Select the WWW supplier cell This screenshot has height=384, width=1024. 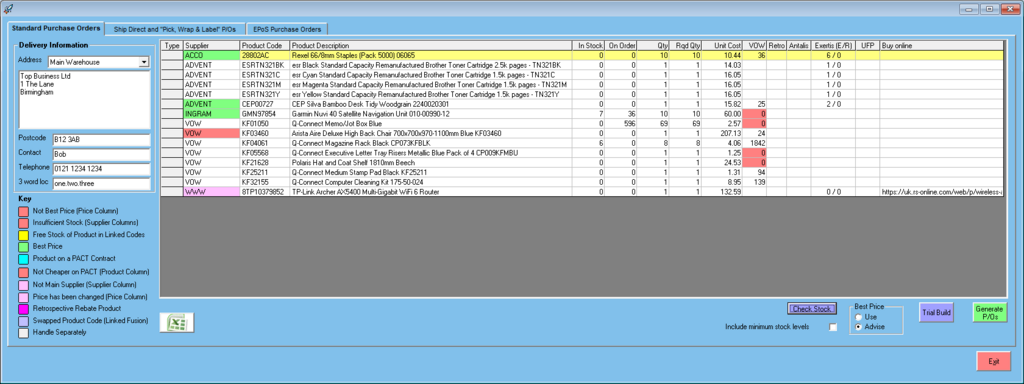point(212,191)
